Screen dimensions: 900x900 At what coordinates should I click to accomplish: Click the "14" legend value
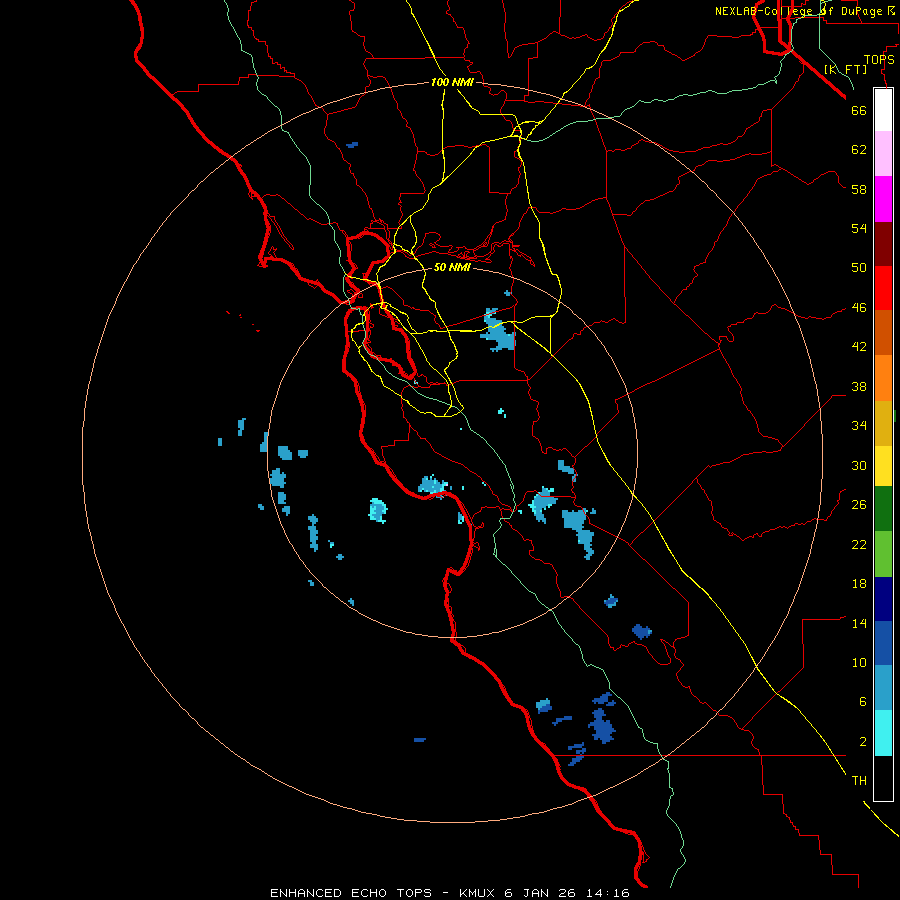859,623
